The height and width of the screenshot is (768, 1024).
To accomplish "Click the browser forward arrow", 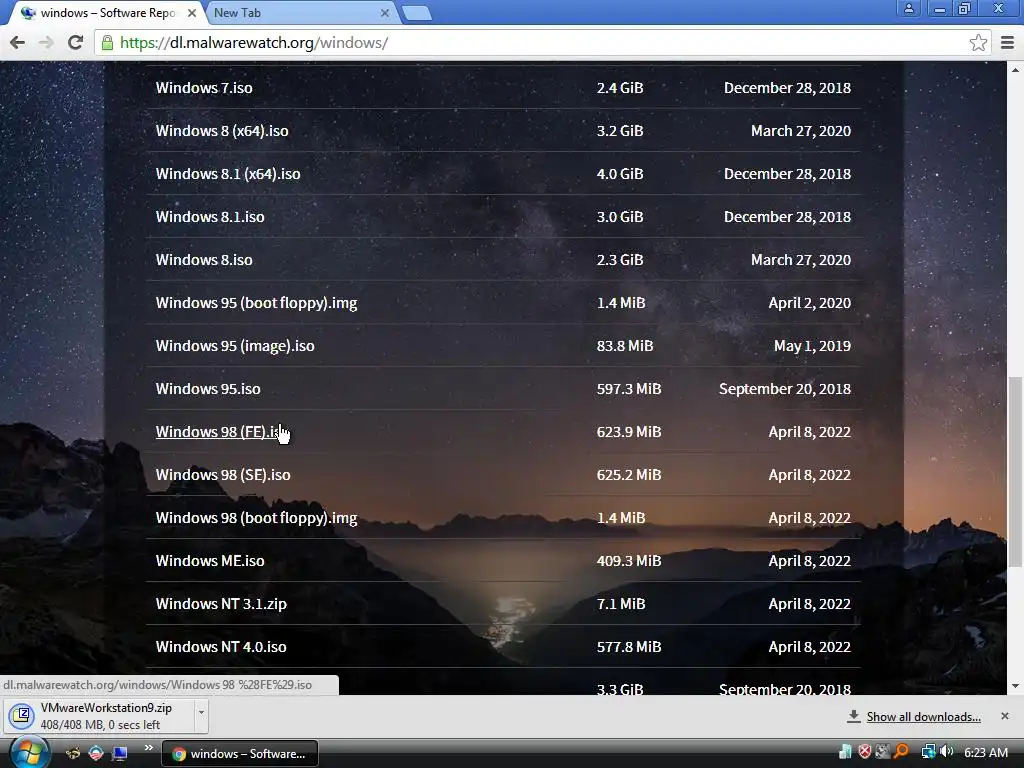I will point(46,42).
